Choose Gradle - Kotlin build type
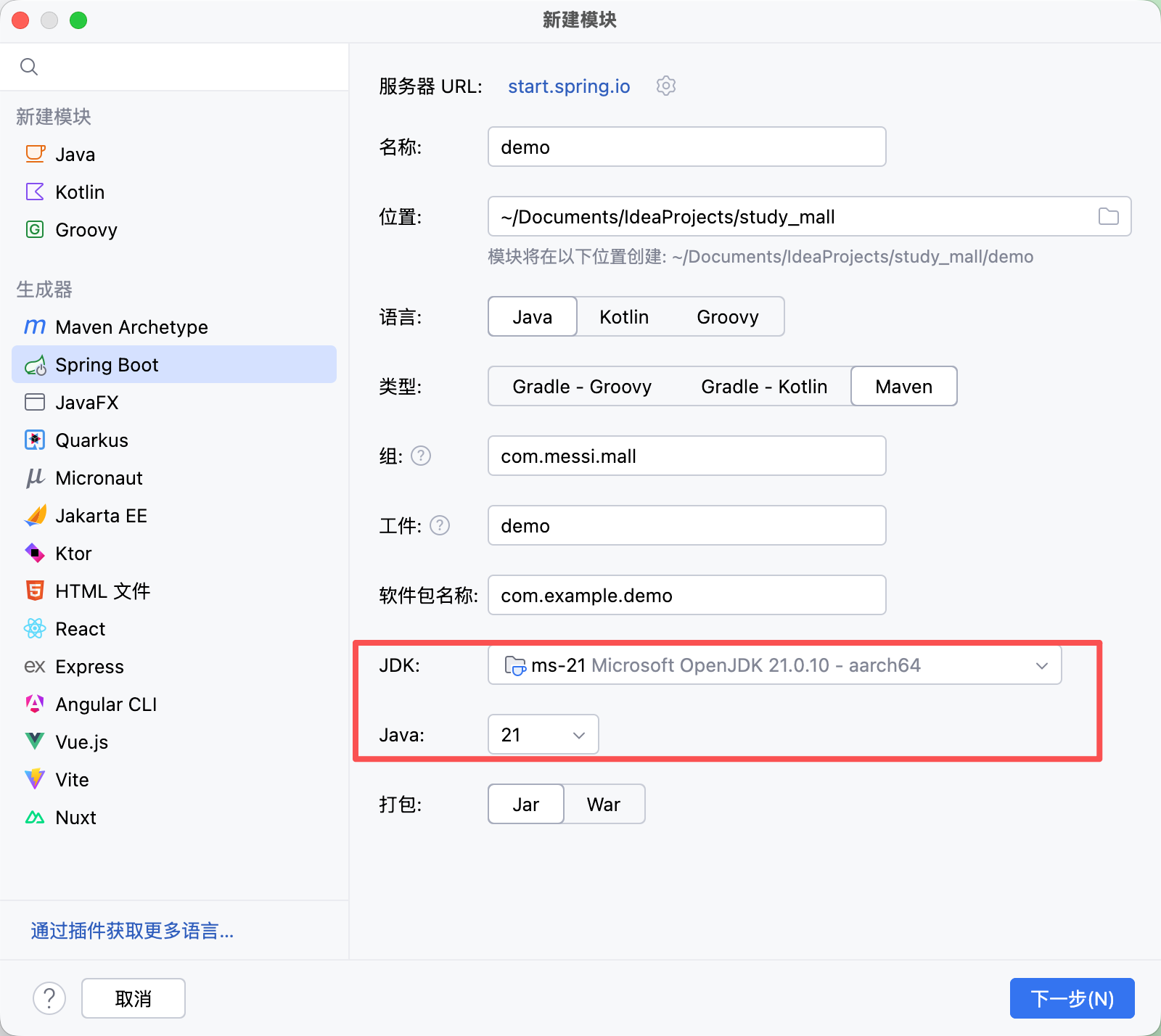Screen dimensions: 1161x1036 [x=764, y=386]
